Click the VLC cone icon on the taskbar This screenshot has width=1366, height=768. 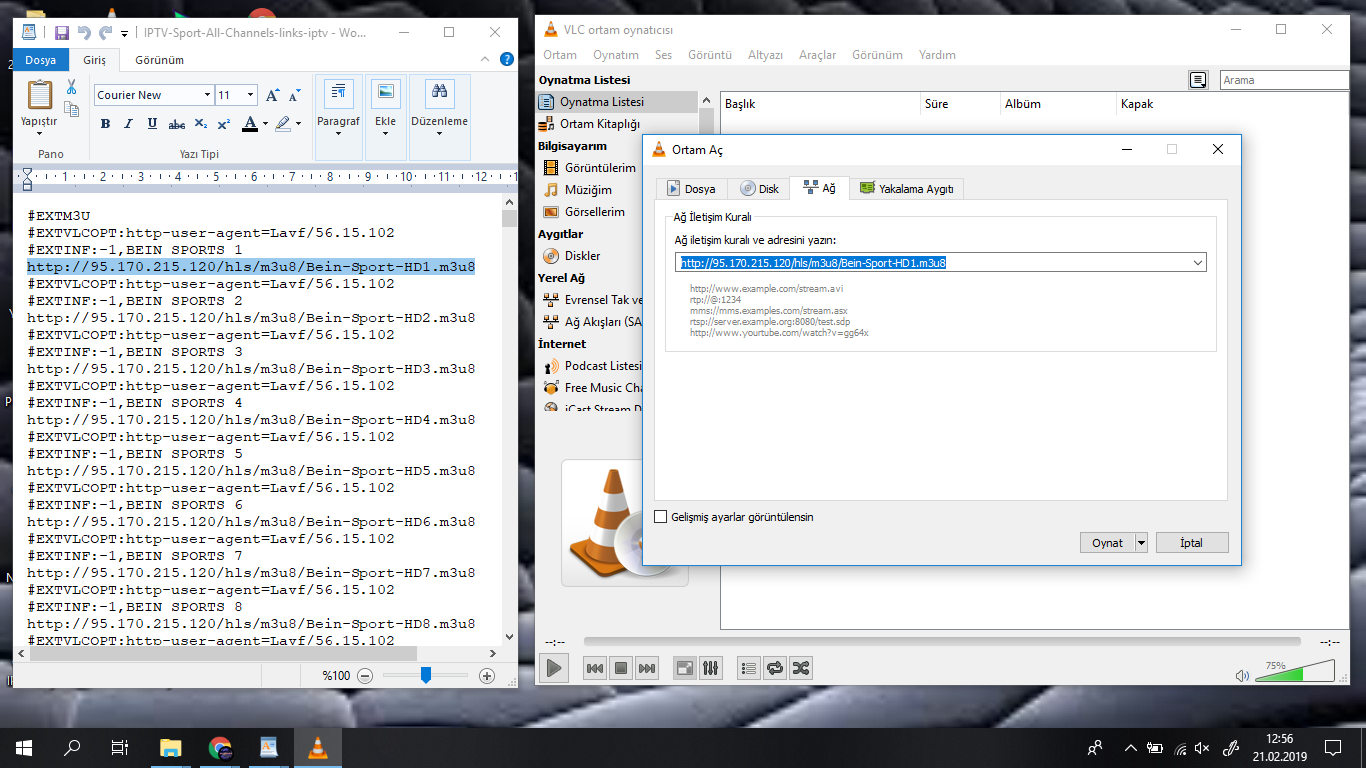coord(317,747)
